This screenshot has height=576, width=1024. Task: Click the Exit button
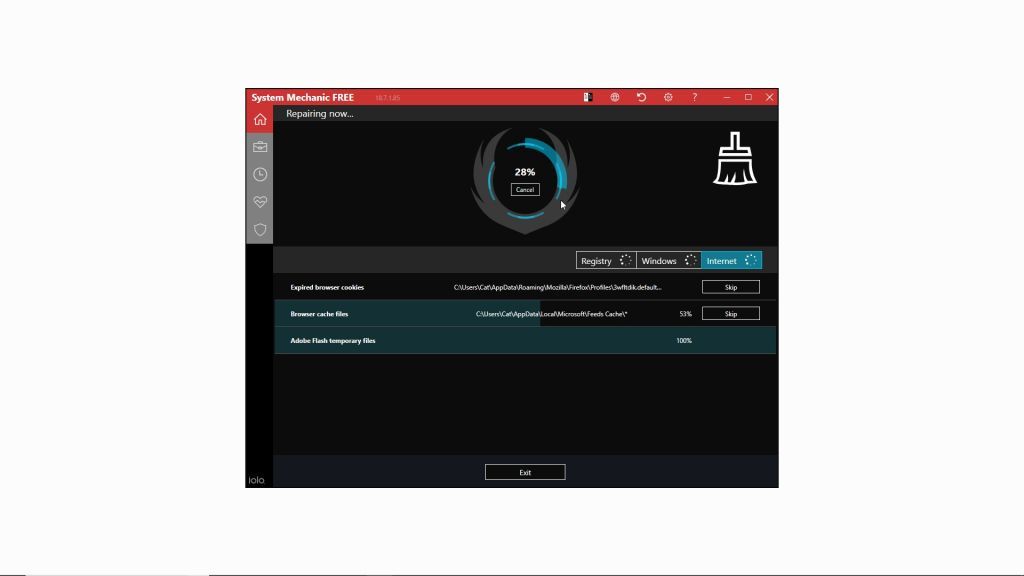point(525,472)
